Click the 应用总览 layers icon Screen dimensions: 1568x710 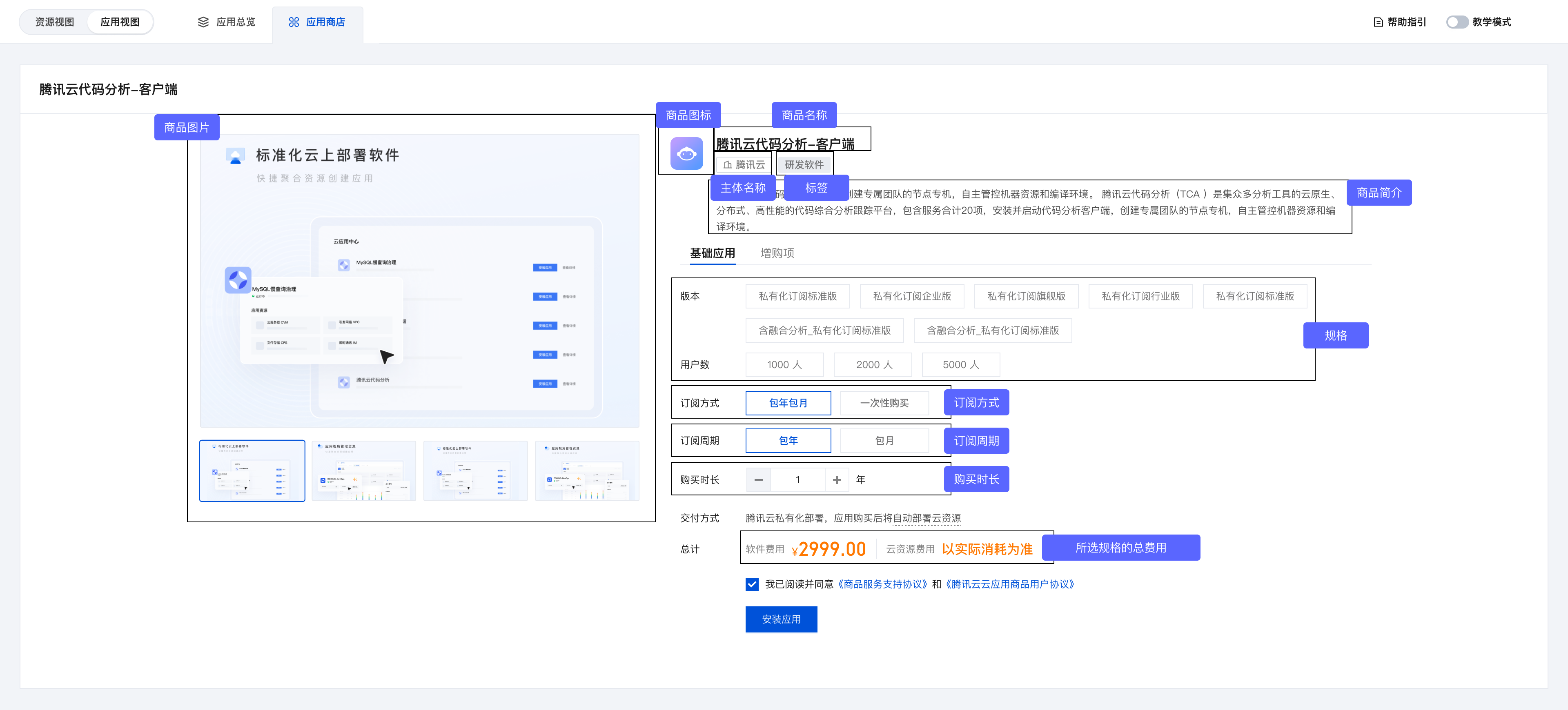click(x=203, y=22)
